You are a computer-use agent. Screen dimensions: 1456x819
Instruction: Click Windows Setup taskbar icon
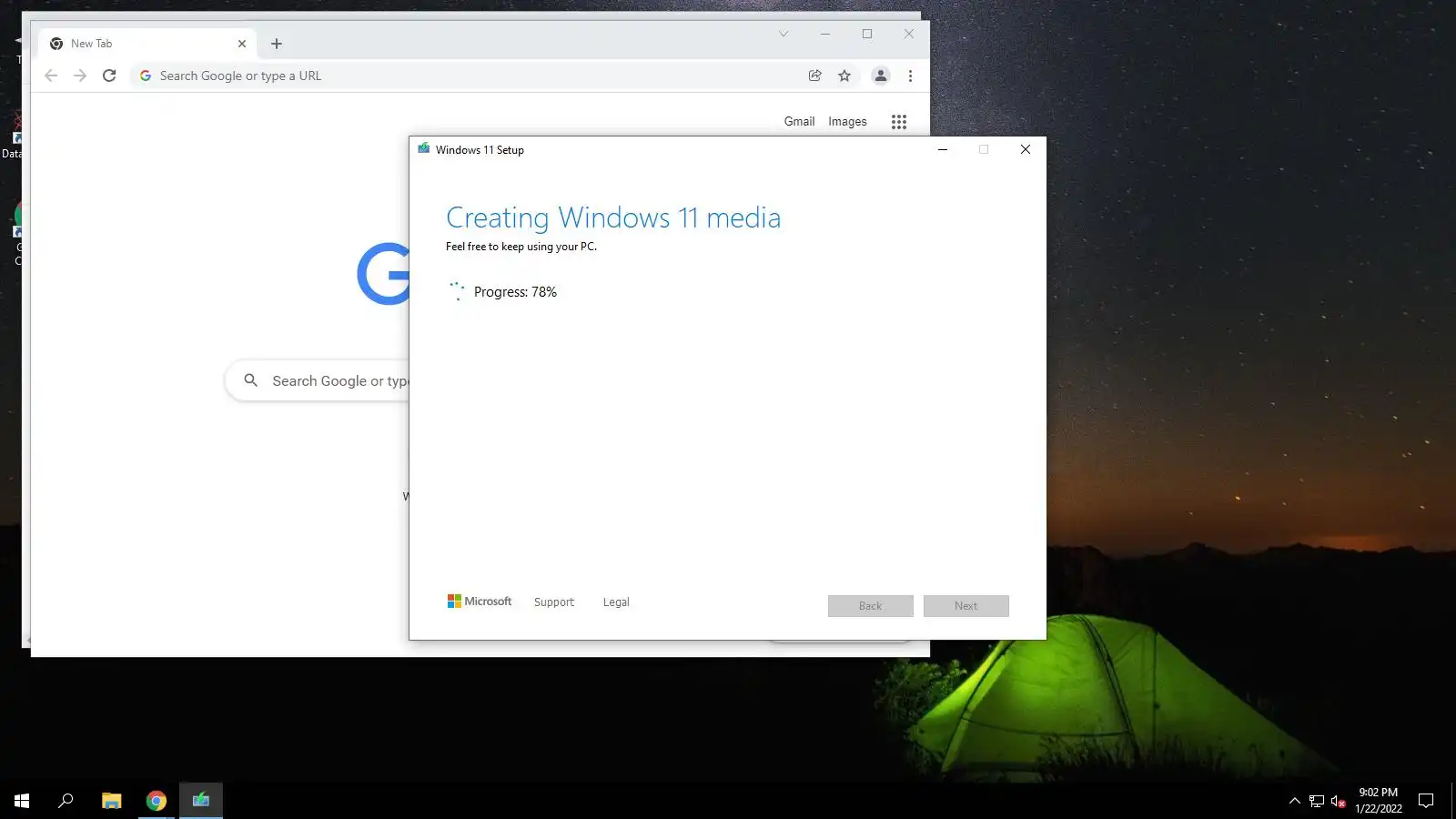(x=201, y=801)
